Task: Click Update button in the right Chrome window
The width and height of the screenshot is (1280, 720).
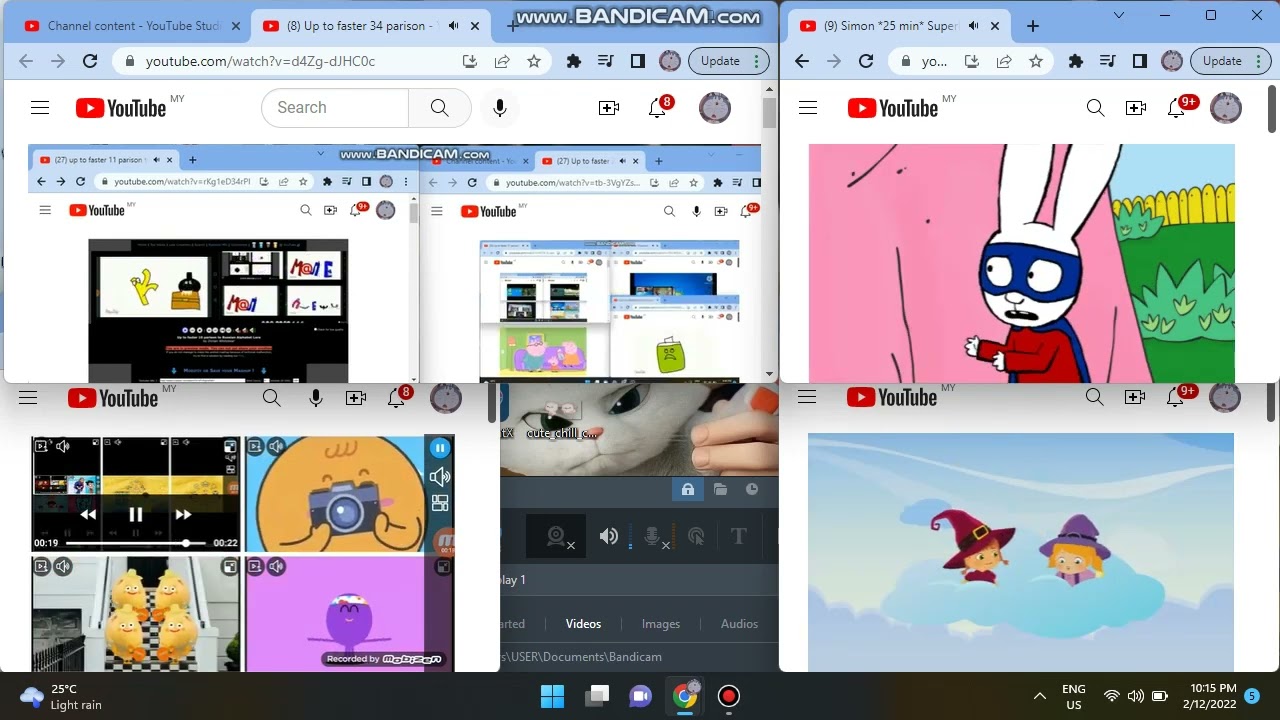Action: pyautogui.click(x=1222, y=61)
